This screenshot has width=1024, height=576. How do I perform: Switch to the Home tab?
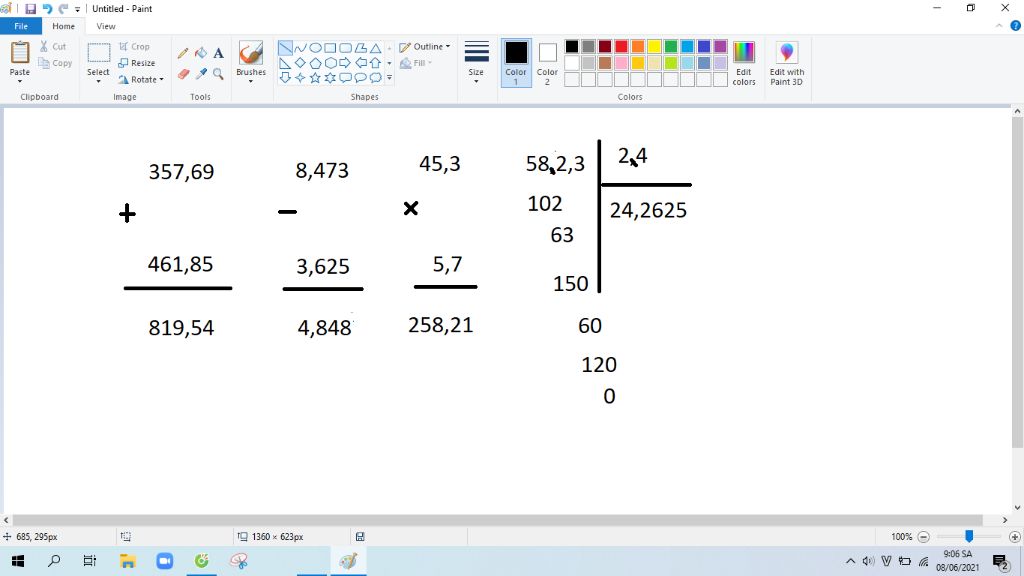(x=63, y=26)
